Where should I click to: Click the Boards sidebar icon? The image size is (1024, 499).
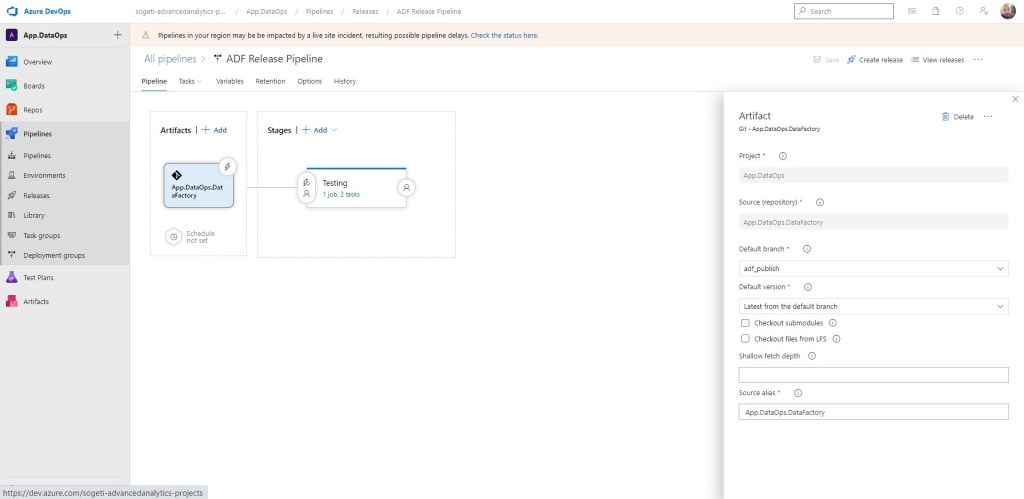click(12, 86)
